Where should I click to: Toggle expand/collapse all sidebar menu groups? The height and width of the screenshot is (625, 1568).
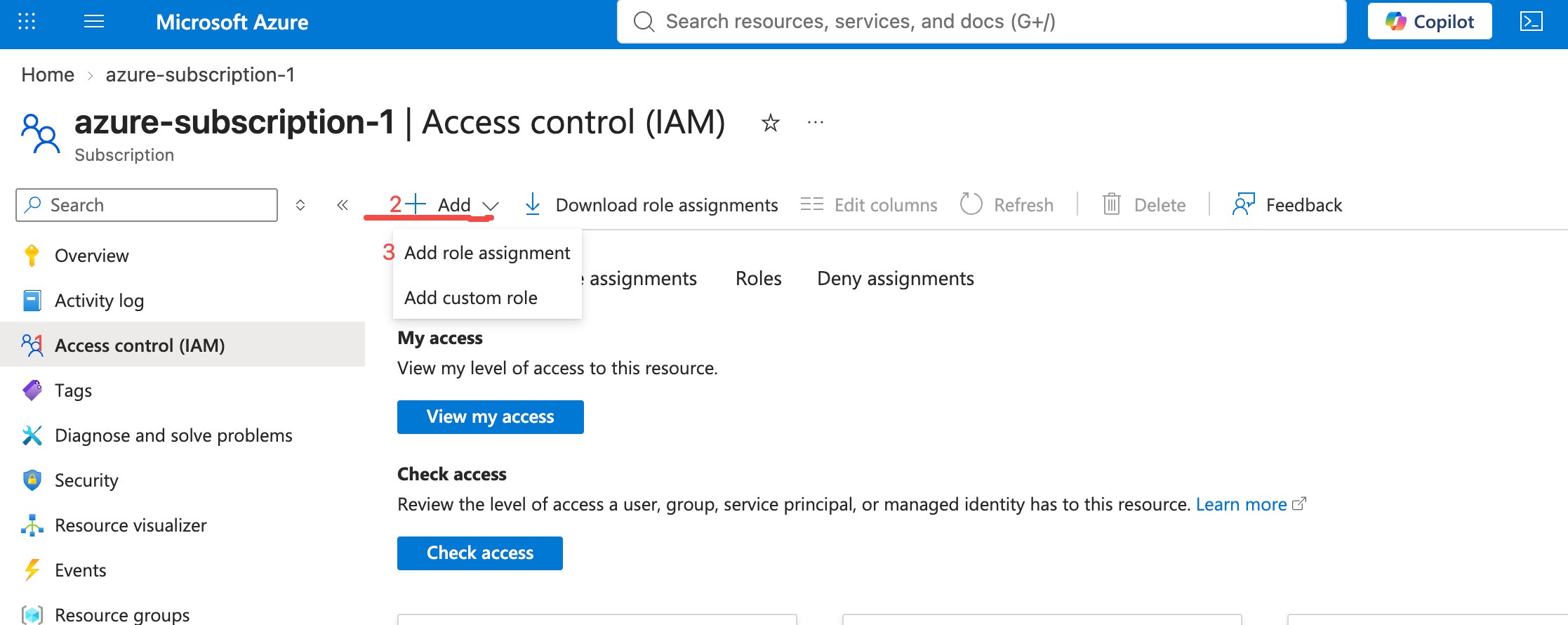pos(300,205)
